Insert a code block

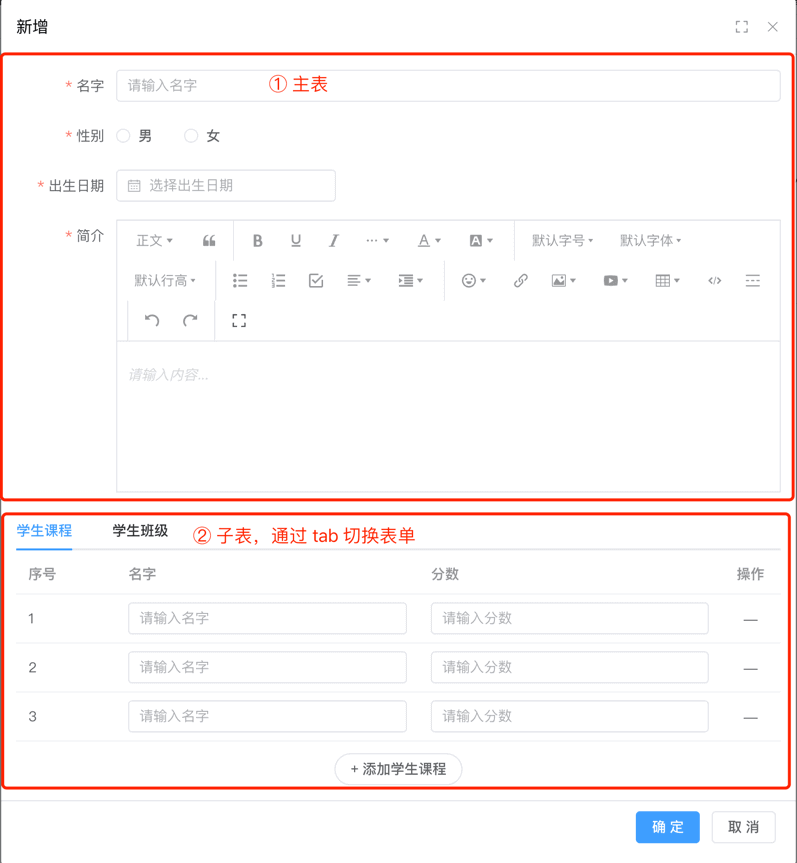714,281
